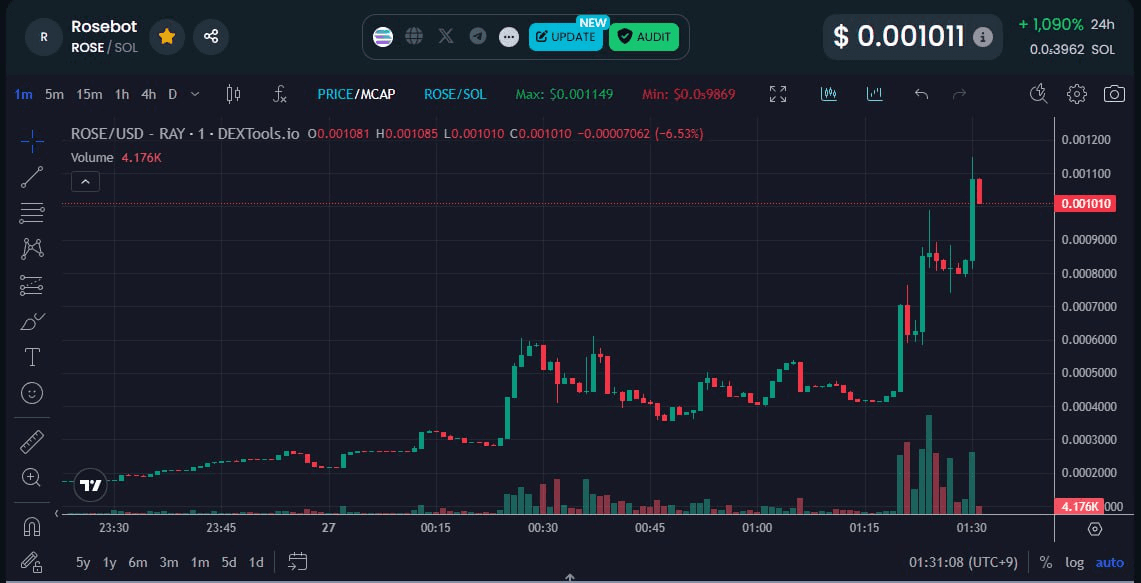Open the Telegram social icon

coord(478,36)
